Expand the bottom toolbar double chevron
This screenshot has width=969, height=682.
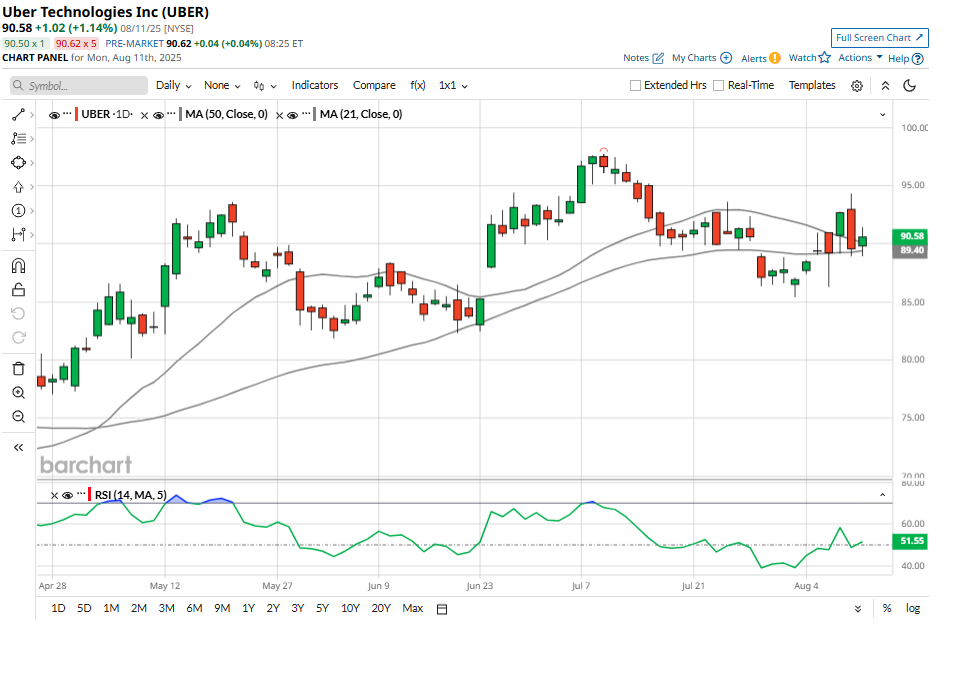pyautogui.click(x=858, y=609)
